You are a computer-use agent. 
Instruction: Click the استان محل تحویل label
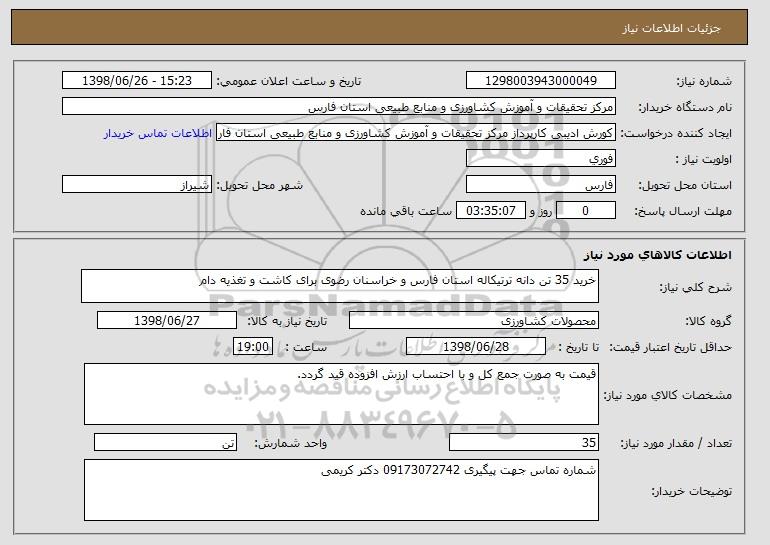pos(685,186)
